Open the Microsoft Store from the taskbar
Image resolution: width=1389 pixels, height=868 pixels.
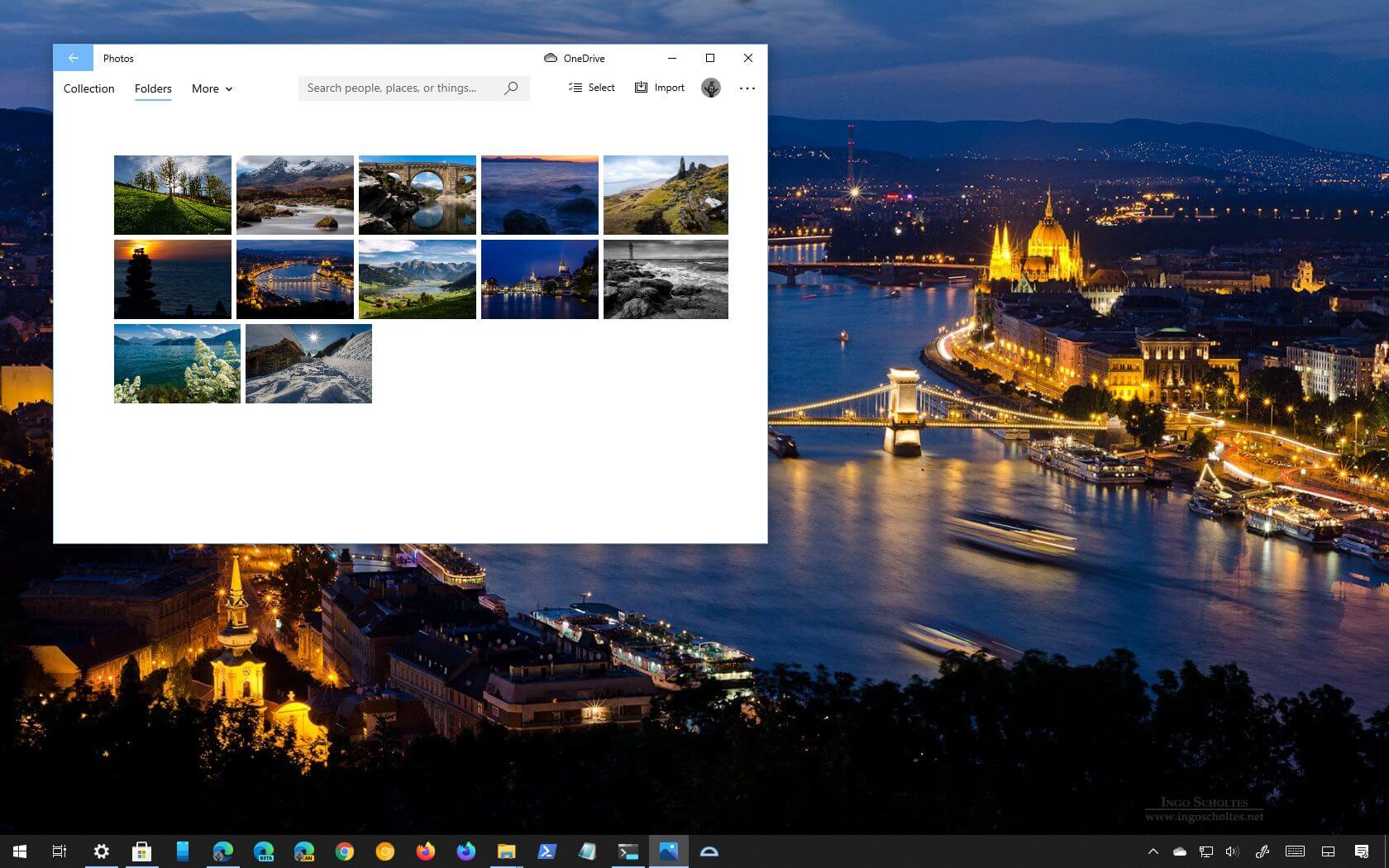pos(142,851)
